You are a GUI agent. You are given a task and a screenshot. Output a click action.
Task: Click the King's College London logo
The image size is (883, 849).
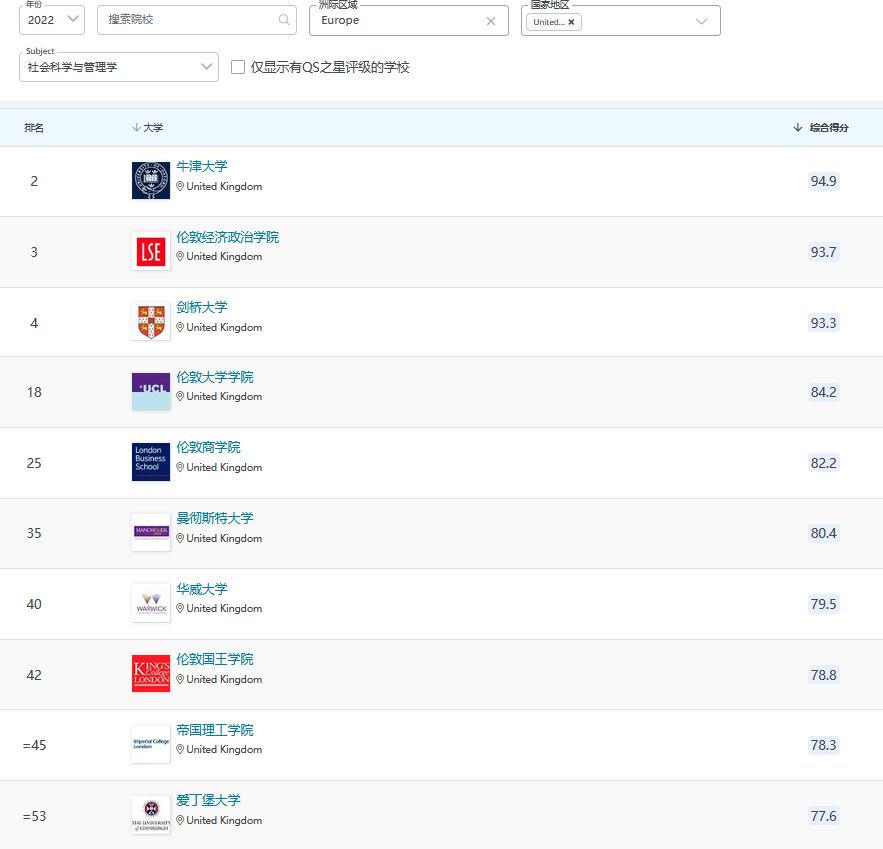(x=151, y=673)
